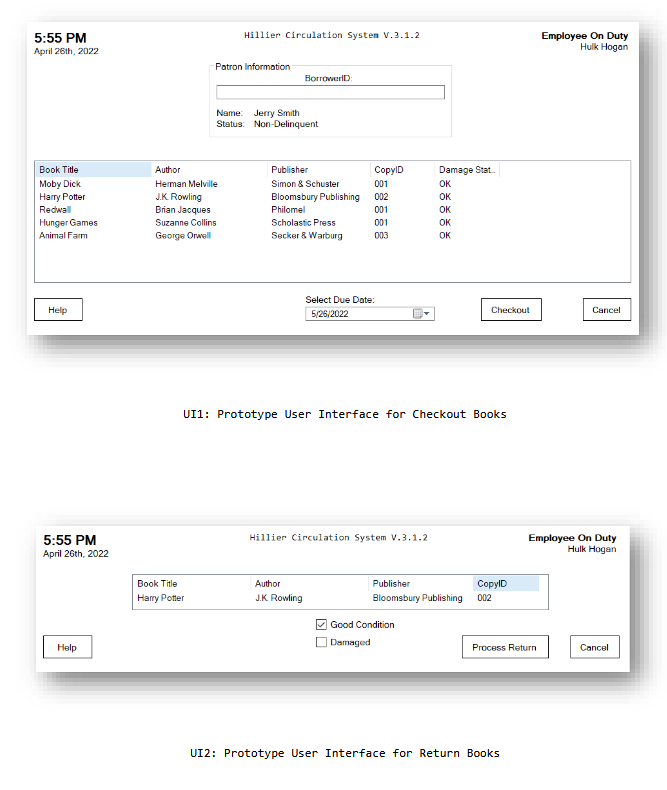Toggle the Good Condition checkbox

coord(321,625)
